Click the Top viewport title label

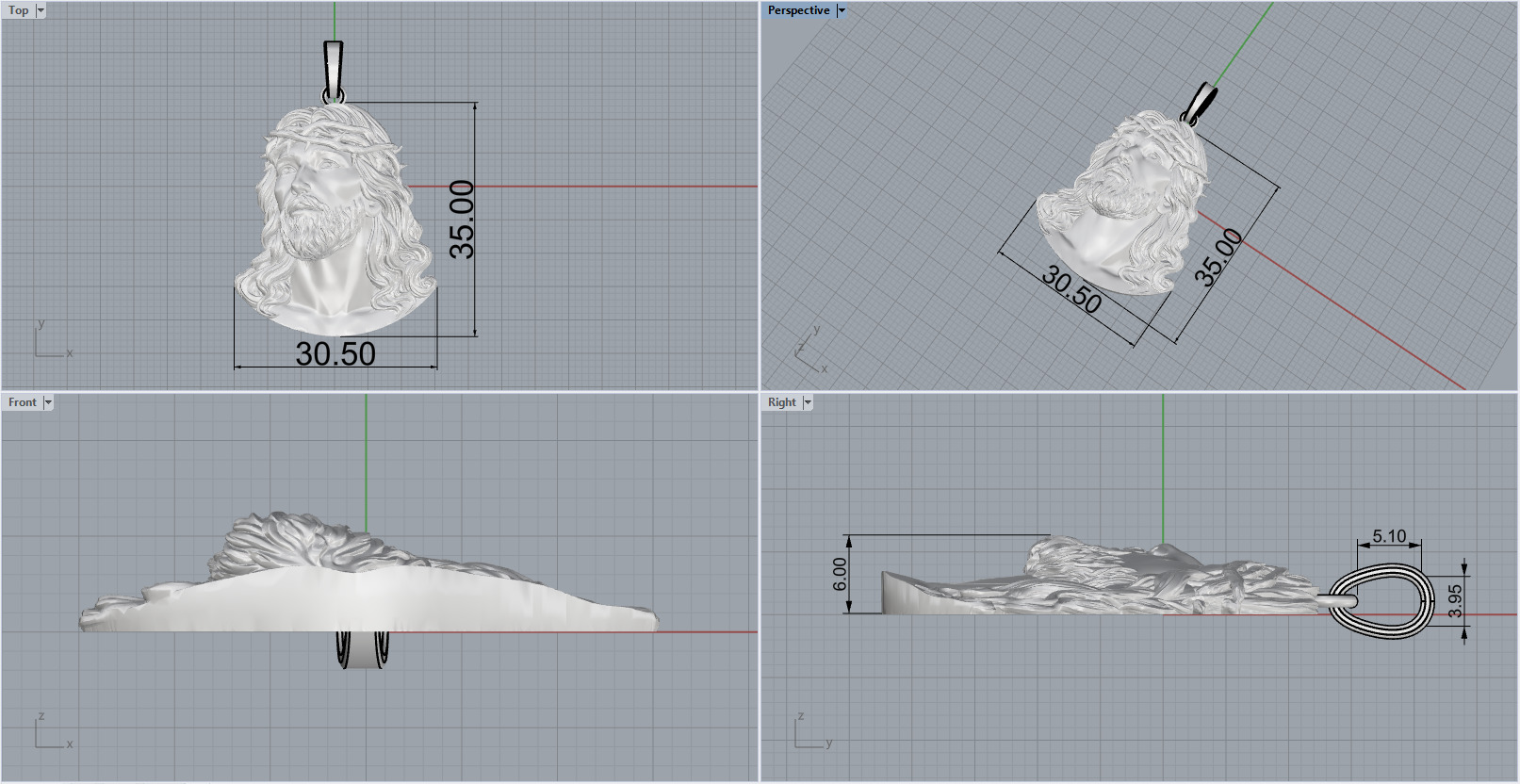click(x=18, y=10)
